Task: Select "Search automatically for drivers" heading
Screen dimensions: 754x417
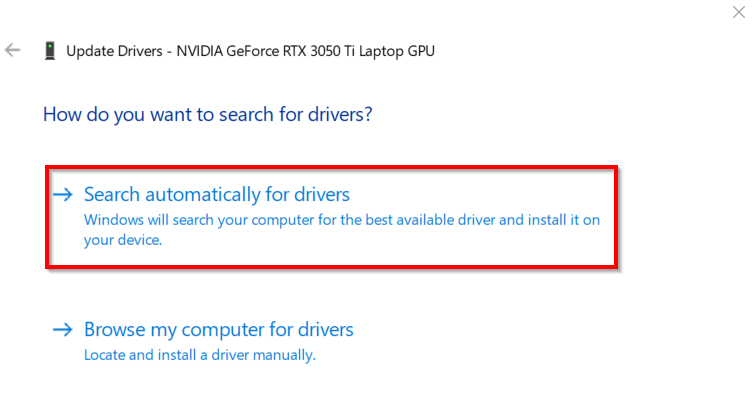Action: (x=216, y=194)
